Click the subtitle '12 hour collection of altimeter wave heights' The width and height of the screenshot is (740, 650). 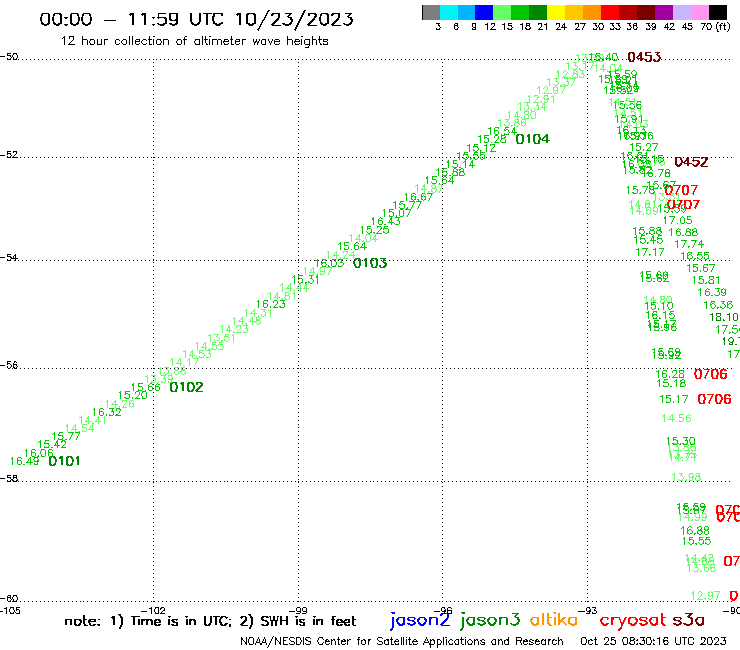194,41
